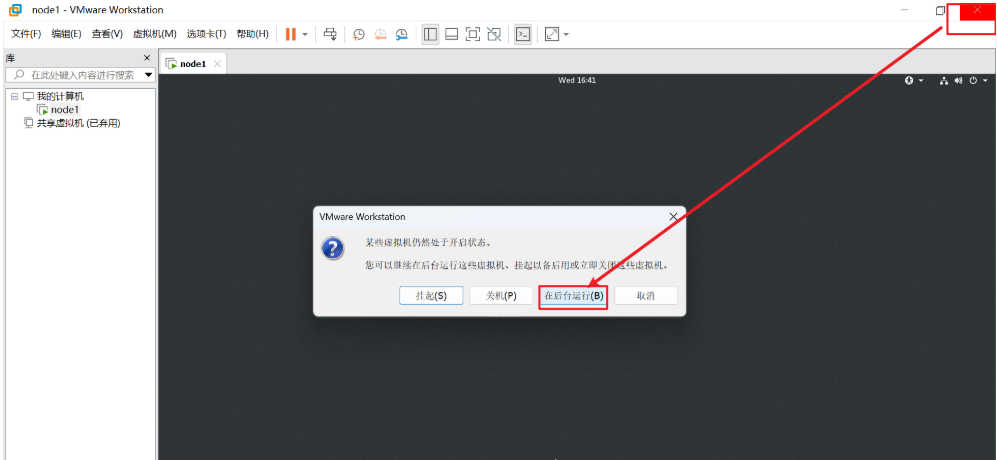
Task: Click the blue question mark dialog icon
Action: click(333, 249)
